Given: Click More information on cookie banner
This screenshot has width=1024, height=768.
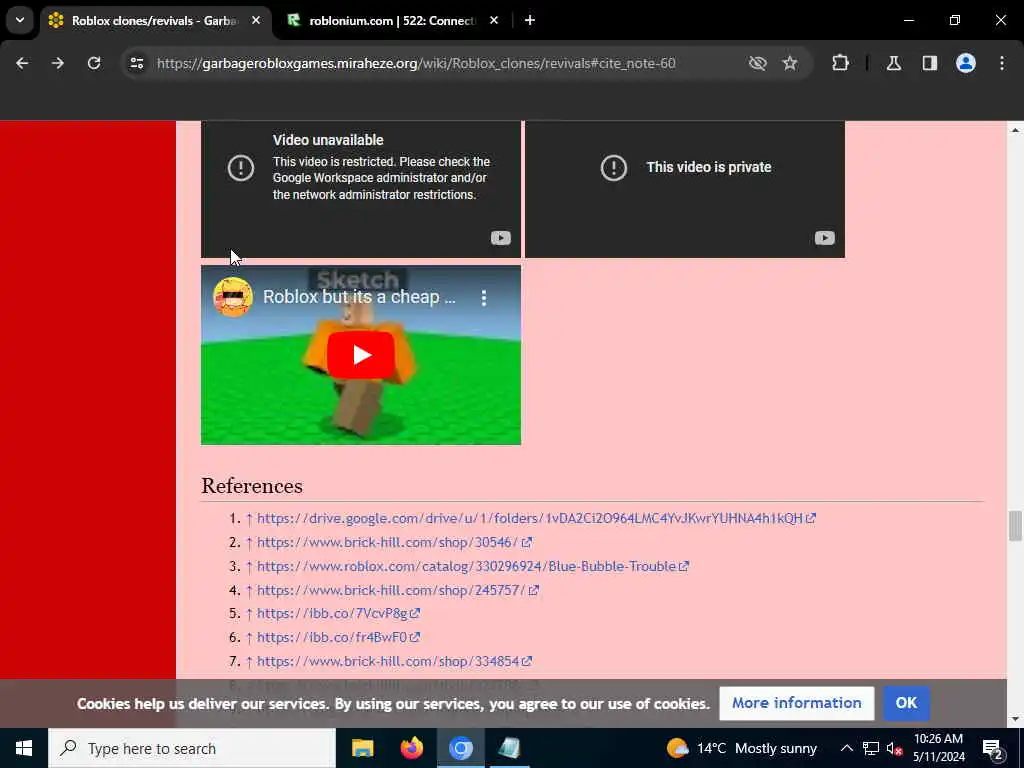Looking at the screenshot, I should point(797,703).
